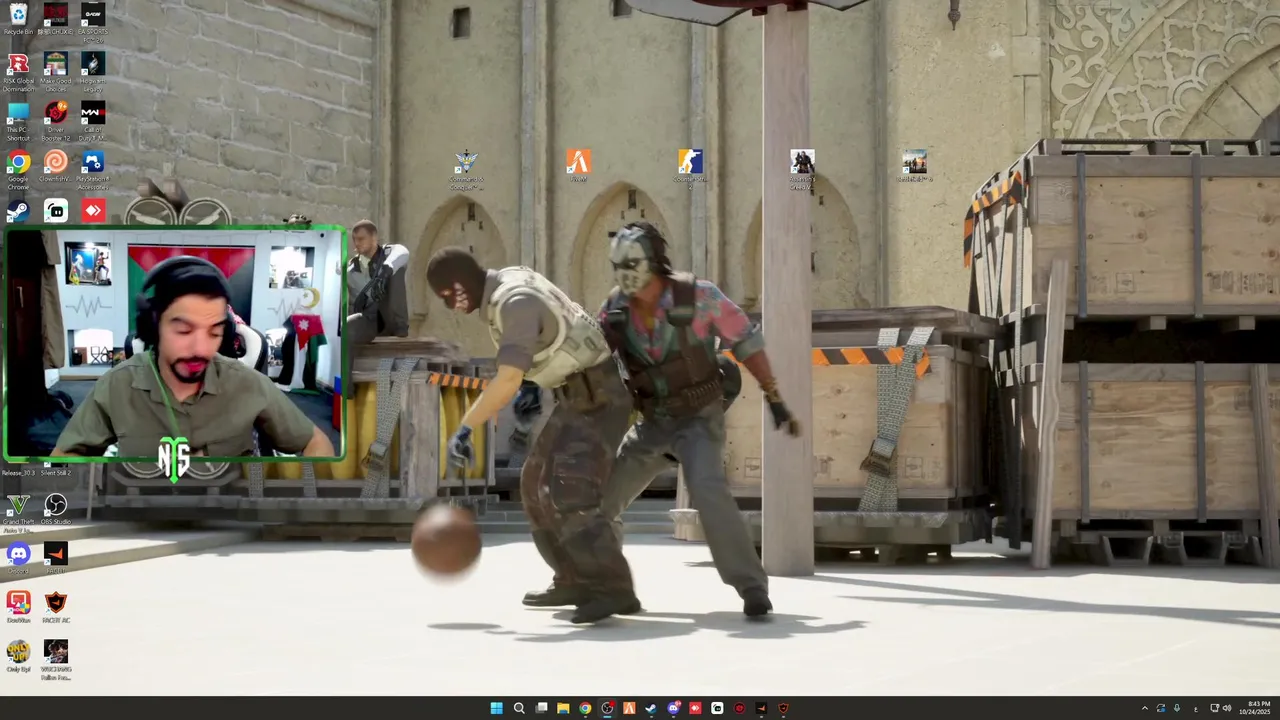Open Google Chrome desktop shortcut
Viewport: 1280px width, 720px height.
(x=18, y=168)
